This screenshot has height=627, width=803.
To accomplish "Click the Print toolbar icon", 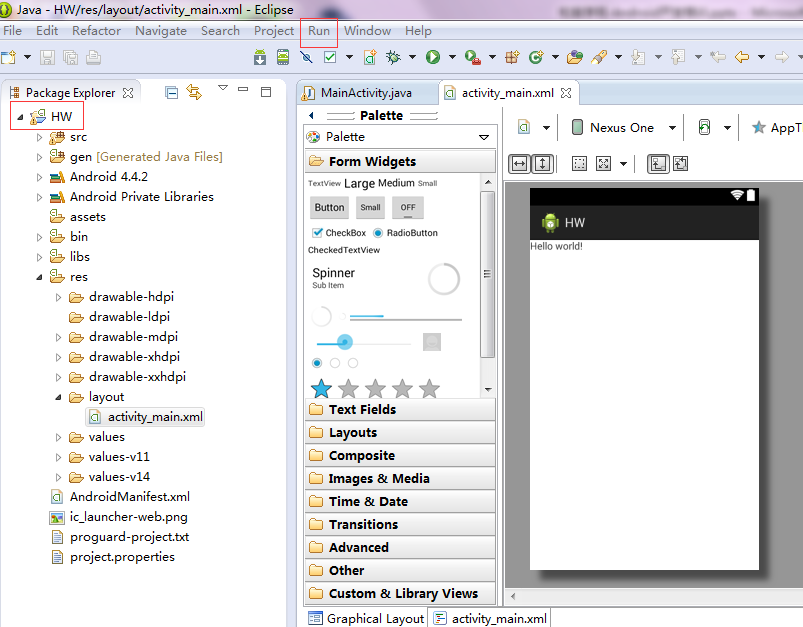I will 93,57.
